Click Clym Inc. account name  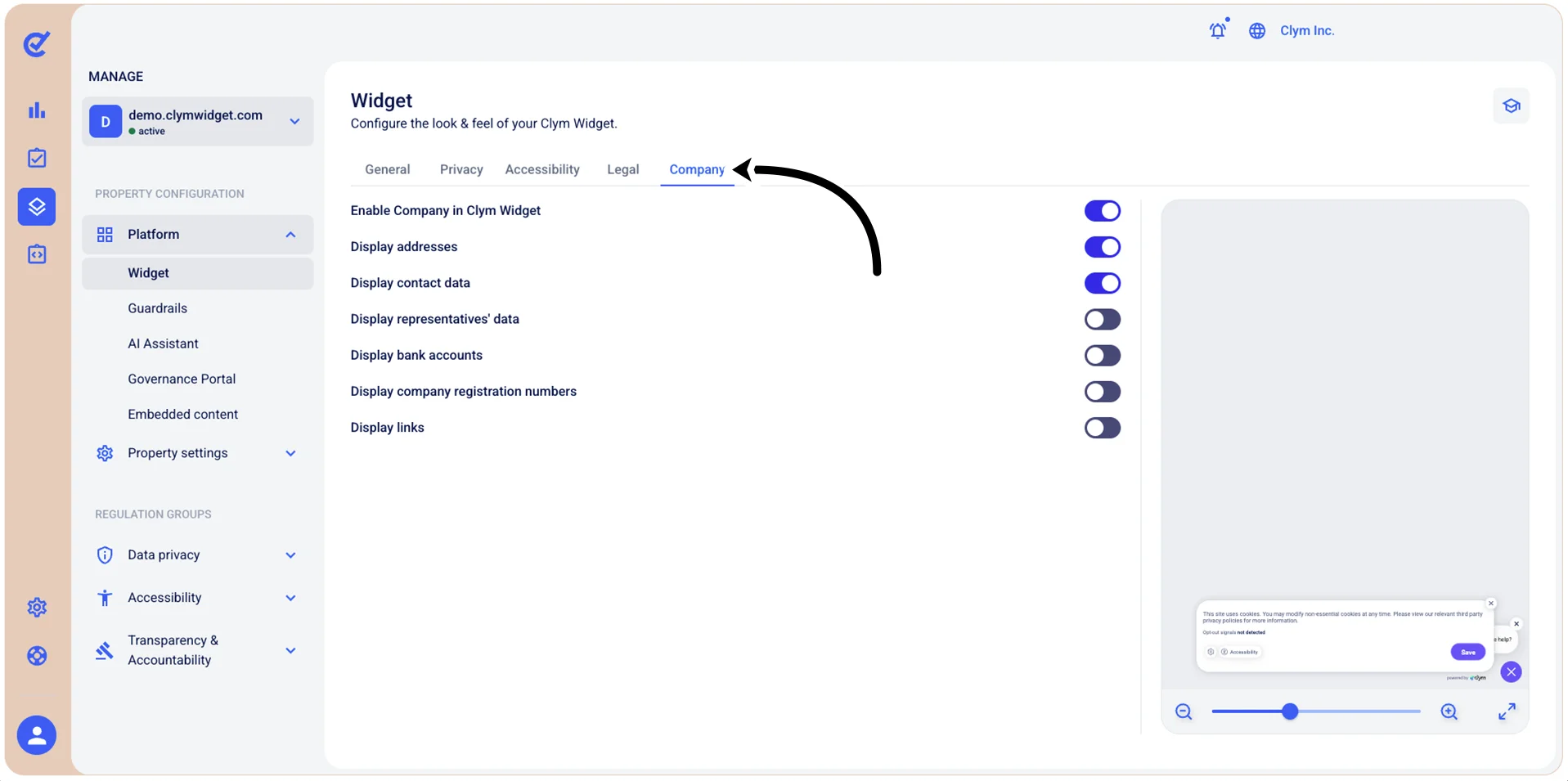click(1307, 30)
